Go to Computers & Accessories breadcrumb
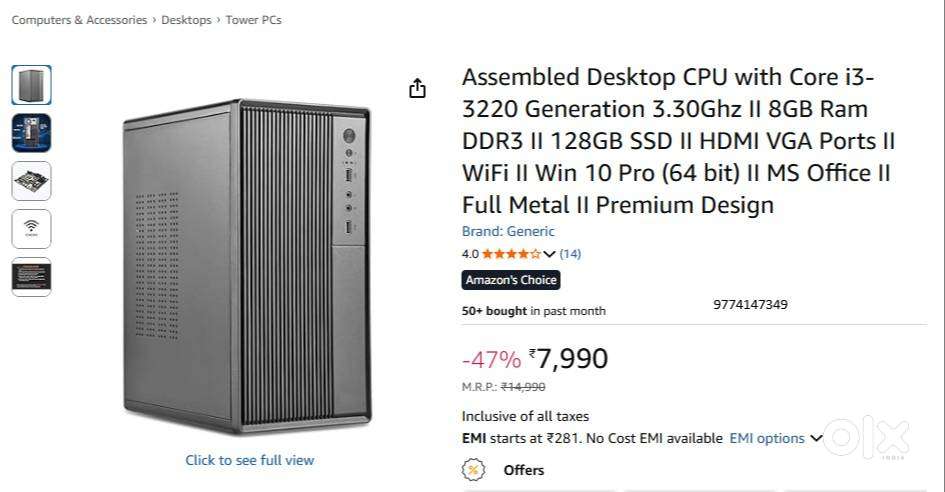 click(79, 20)
